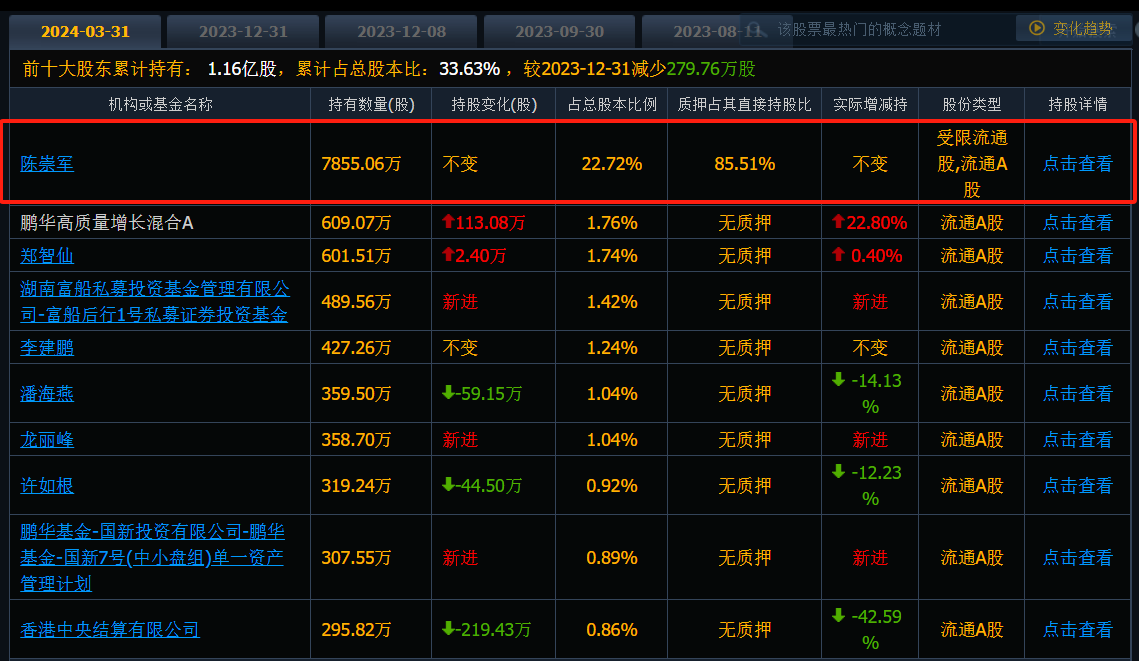The height and width of the screenshot is (661, 1139).
Task: Click the 占总股本比例 column header
Action: click(612, 105)
